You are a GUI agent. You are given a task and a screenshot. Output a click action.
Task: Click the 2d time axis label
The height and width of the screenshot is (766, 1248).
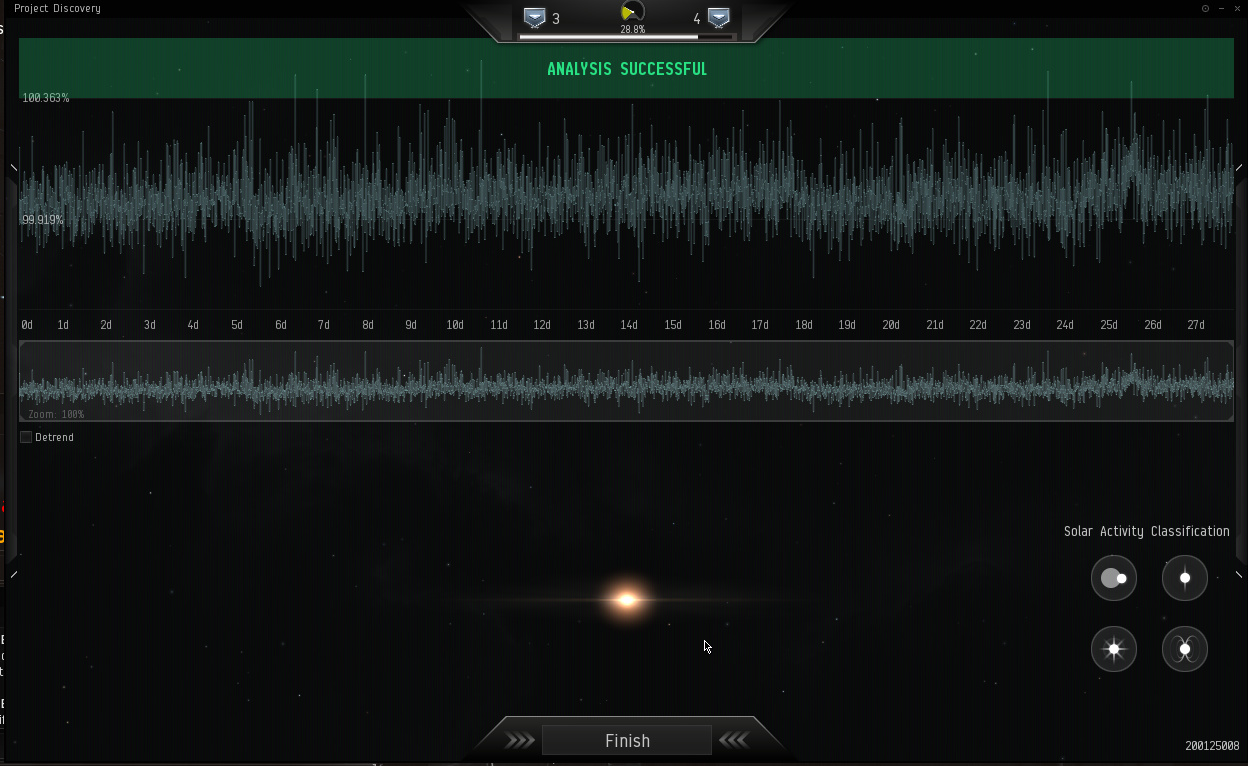tap(106, 325)
